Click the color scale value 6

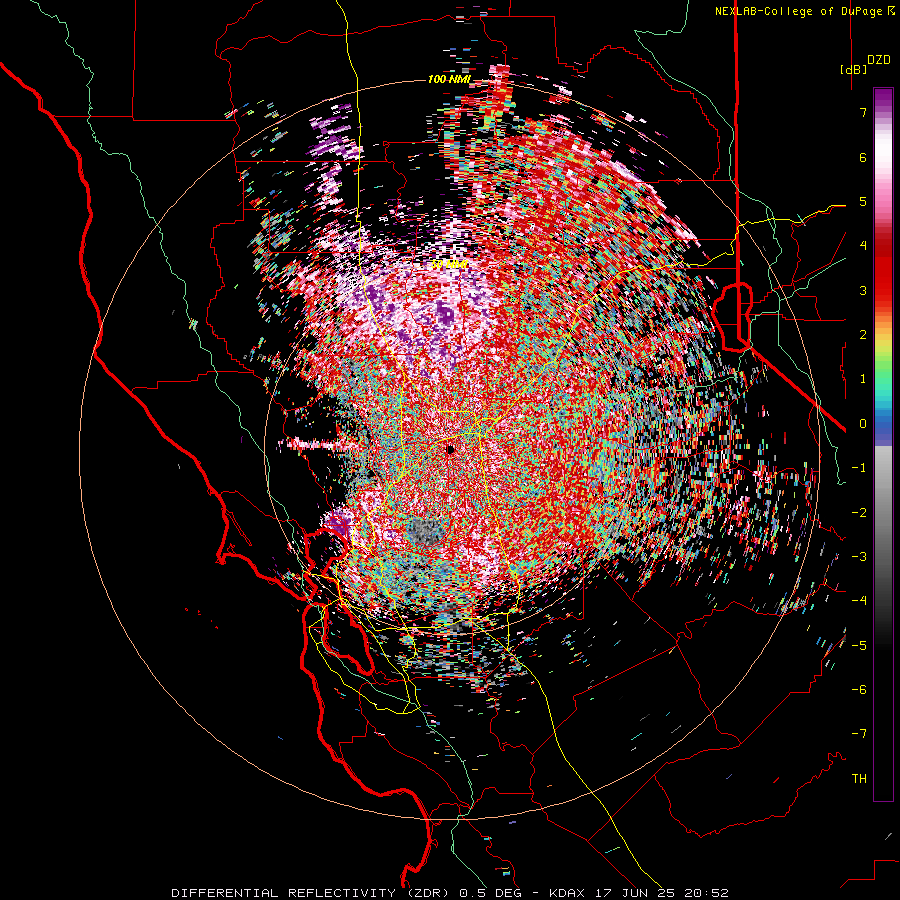pyautogui.click(x=863, y=157)
